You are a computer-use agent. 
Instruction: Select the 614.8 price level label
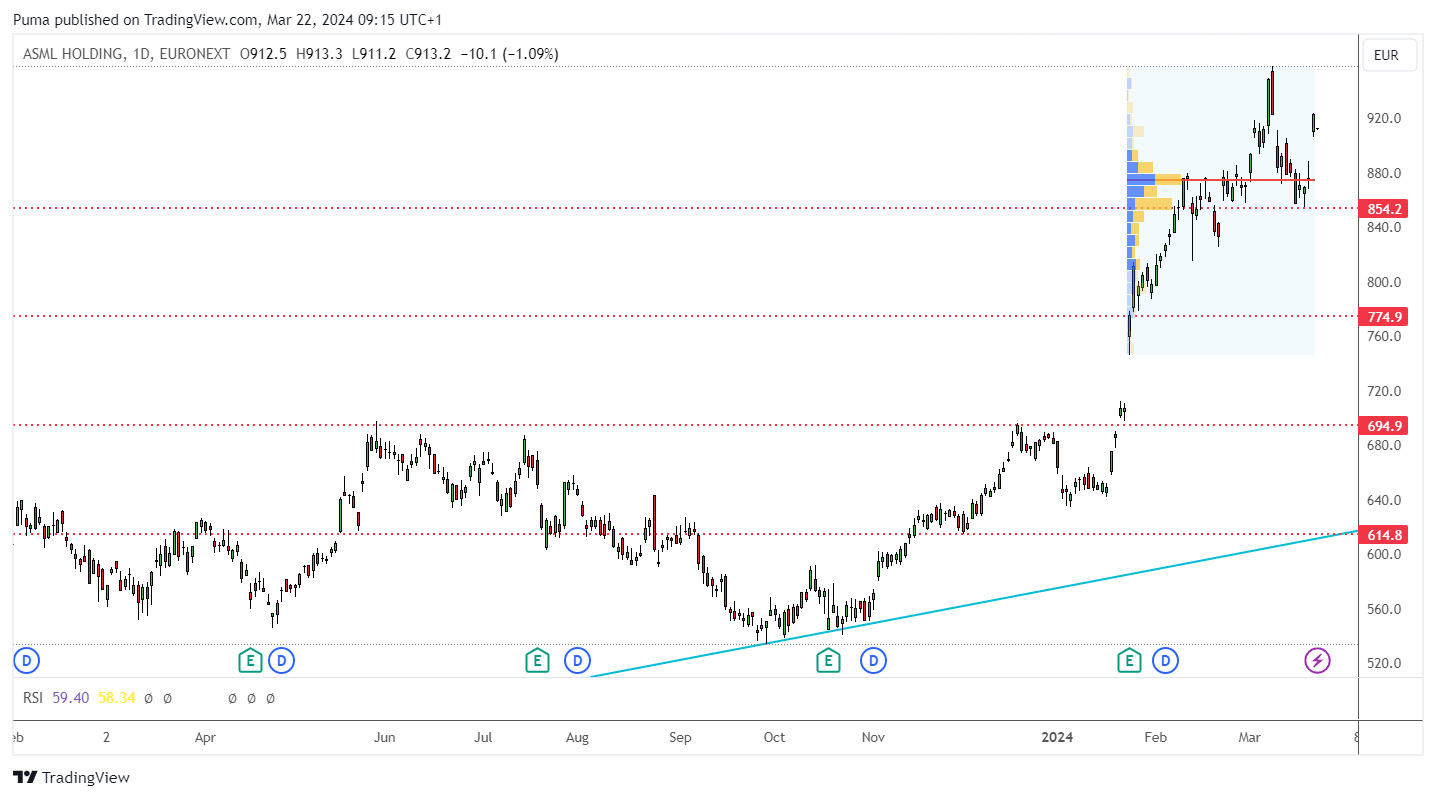pyautogui.click(x=1386, y=535)
